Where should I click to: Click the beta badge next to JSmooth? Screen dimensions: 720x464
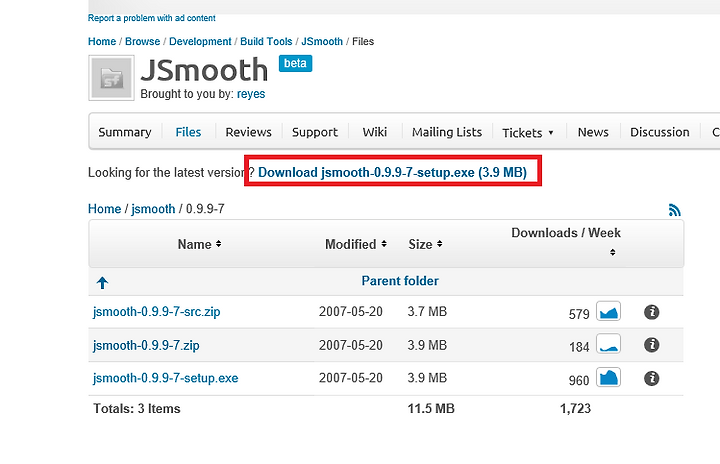[x=295, y=63]
